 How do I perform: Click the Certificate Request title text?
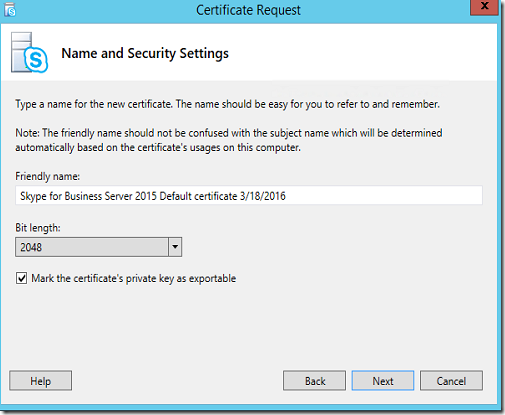pyautogui.click(x=248, y=10)
